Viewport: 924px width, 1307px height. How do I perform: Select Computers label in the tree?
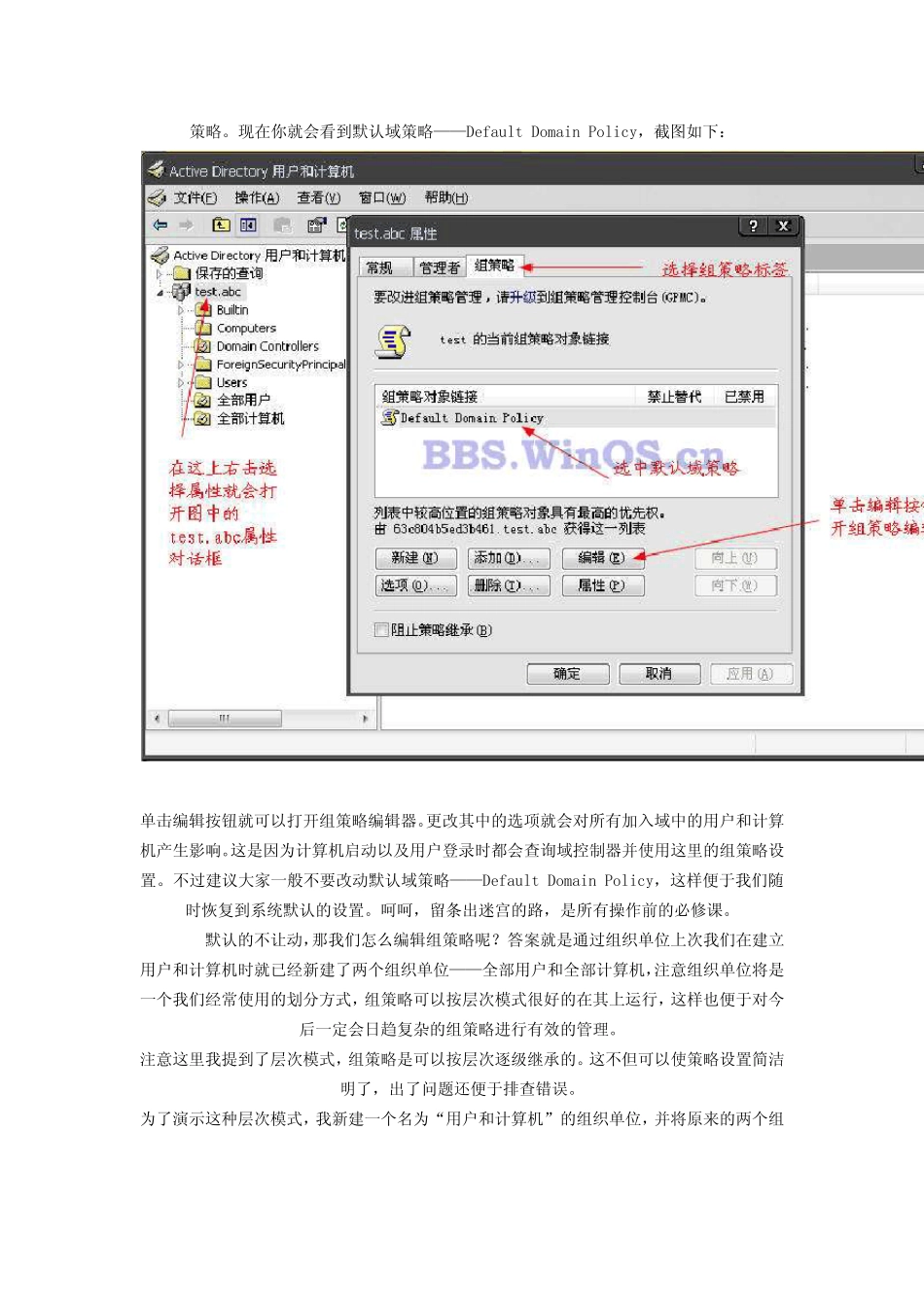(246, 328)
